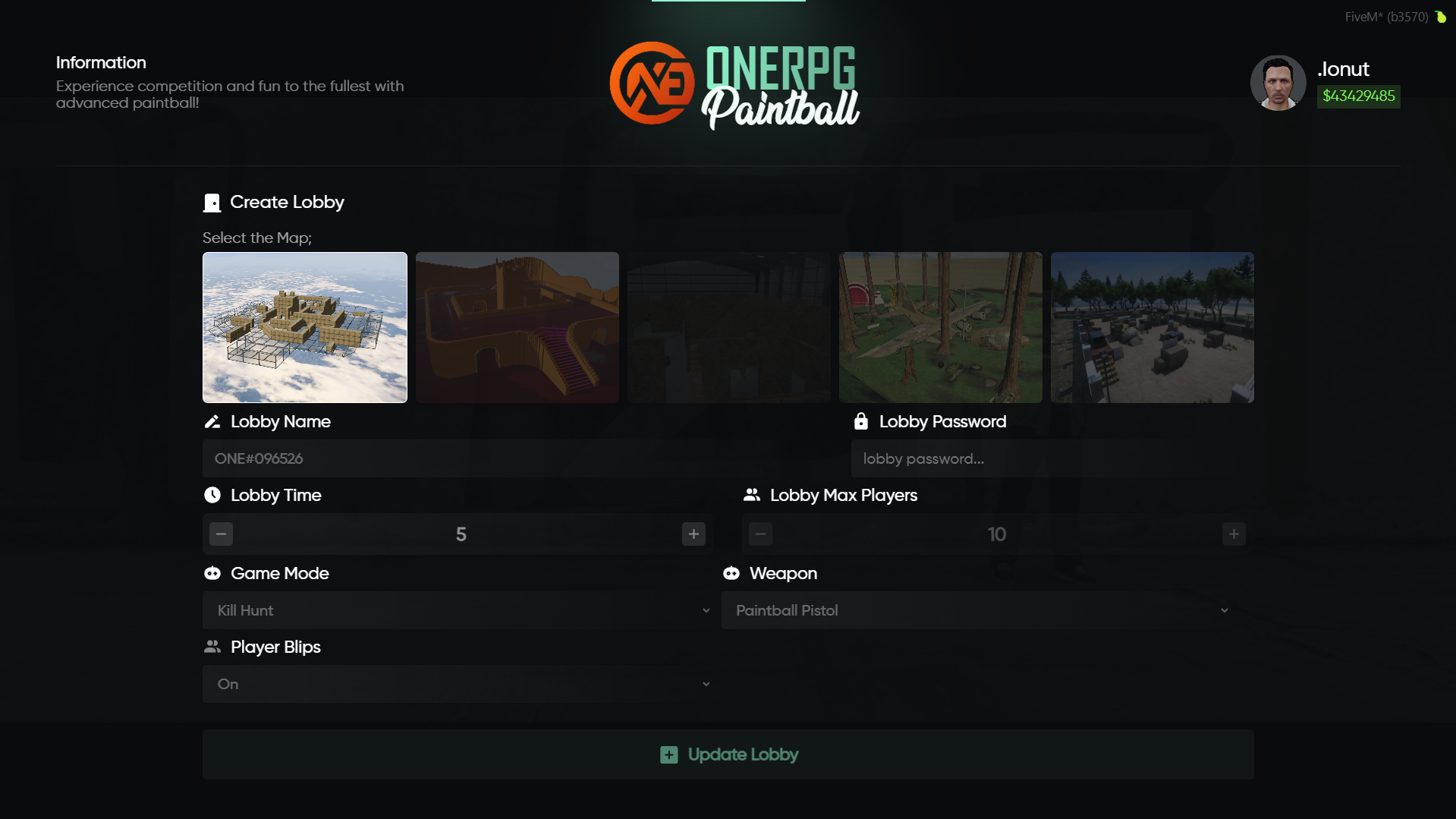Increase Lobby Time with plus button

pos(693,534)
